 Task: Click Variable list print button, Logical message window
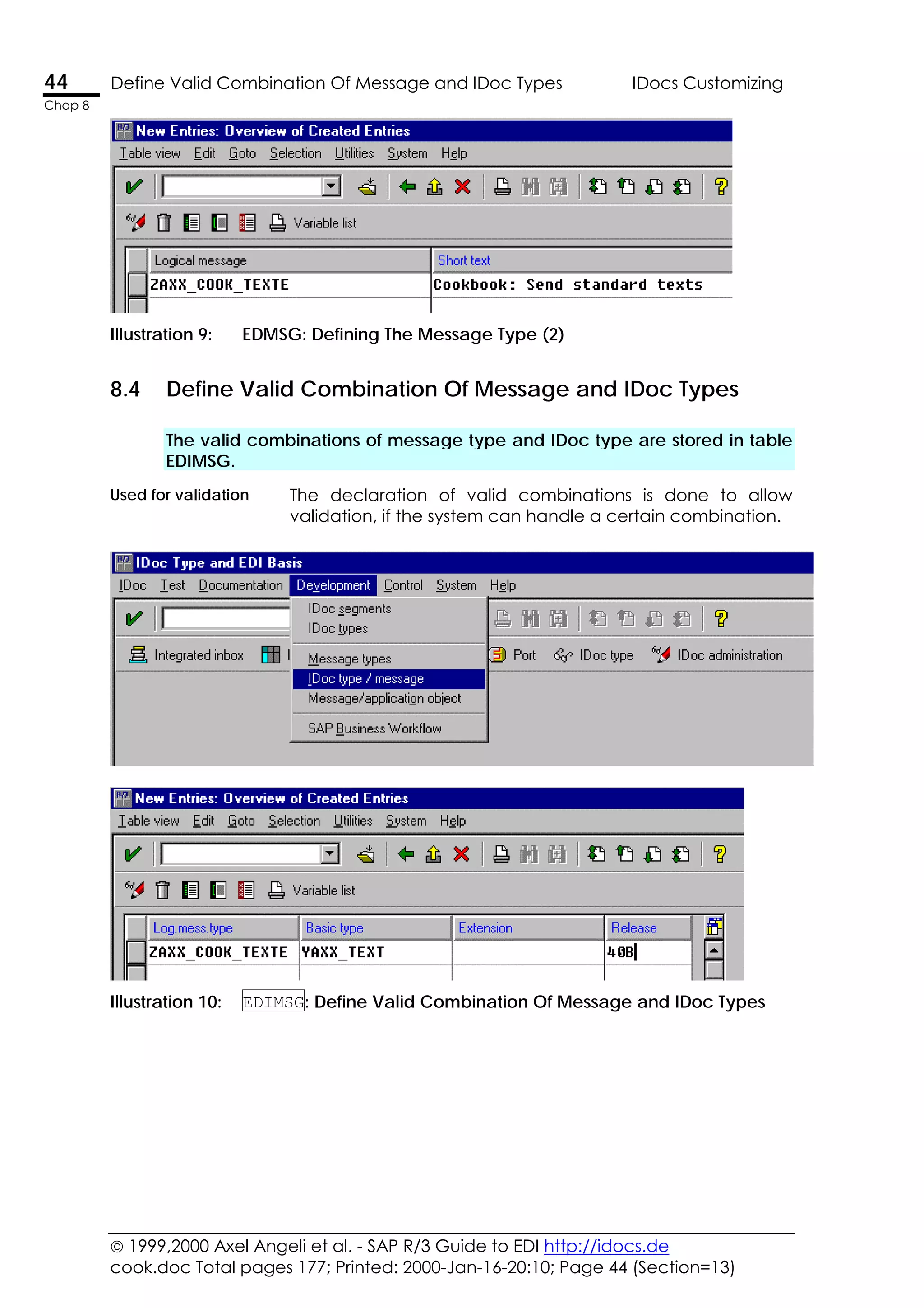pos(313,223)
